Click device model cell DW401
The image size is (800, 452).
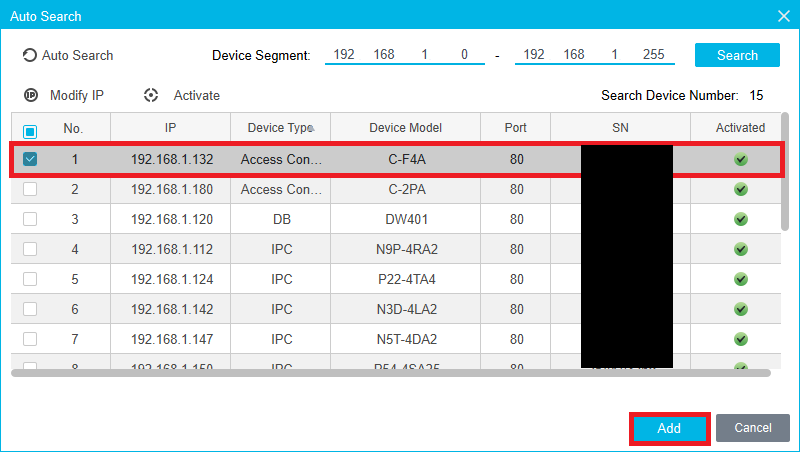[x=407, y=219]
